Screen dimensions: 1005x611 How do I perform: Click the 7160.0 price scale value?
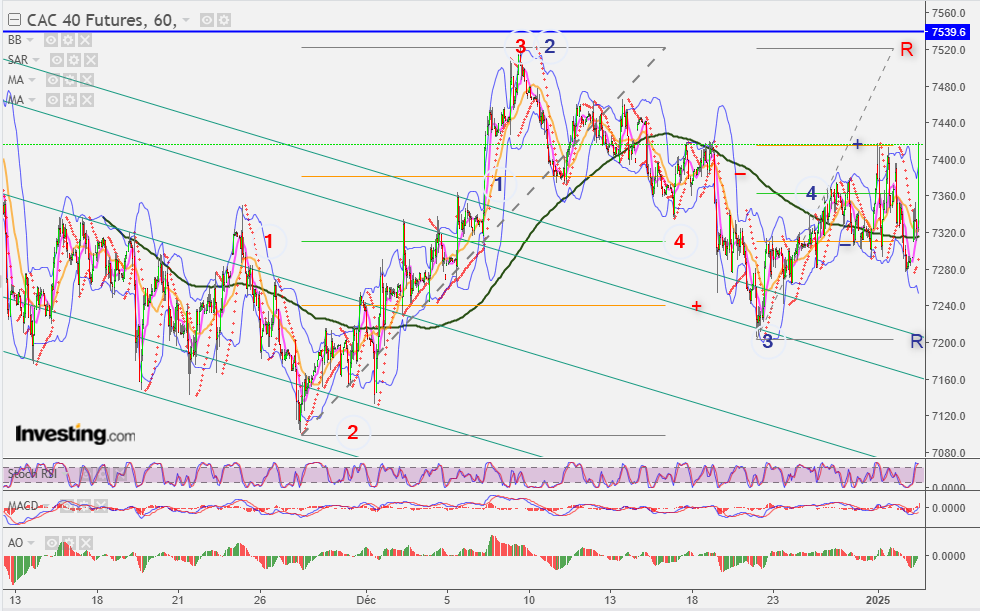[x=949, y=380]
